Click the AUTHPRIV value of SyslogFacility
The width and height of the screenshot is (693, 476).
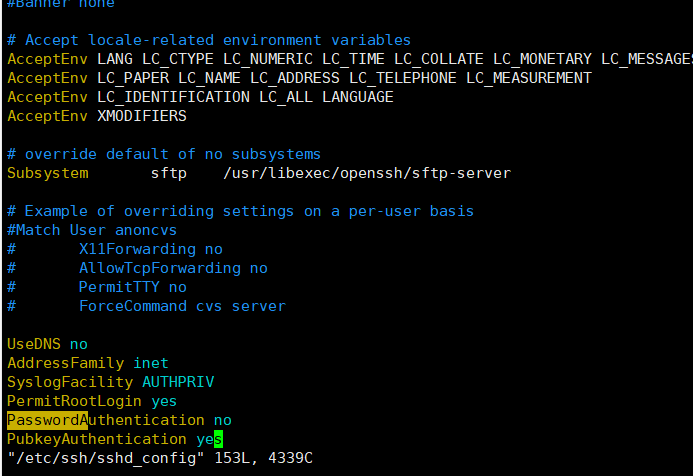(x=177, y=382)
